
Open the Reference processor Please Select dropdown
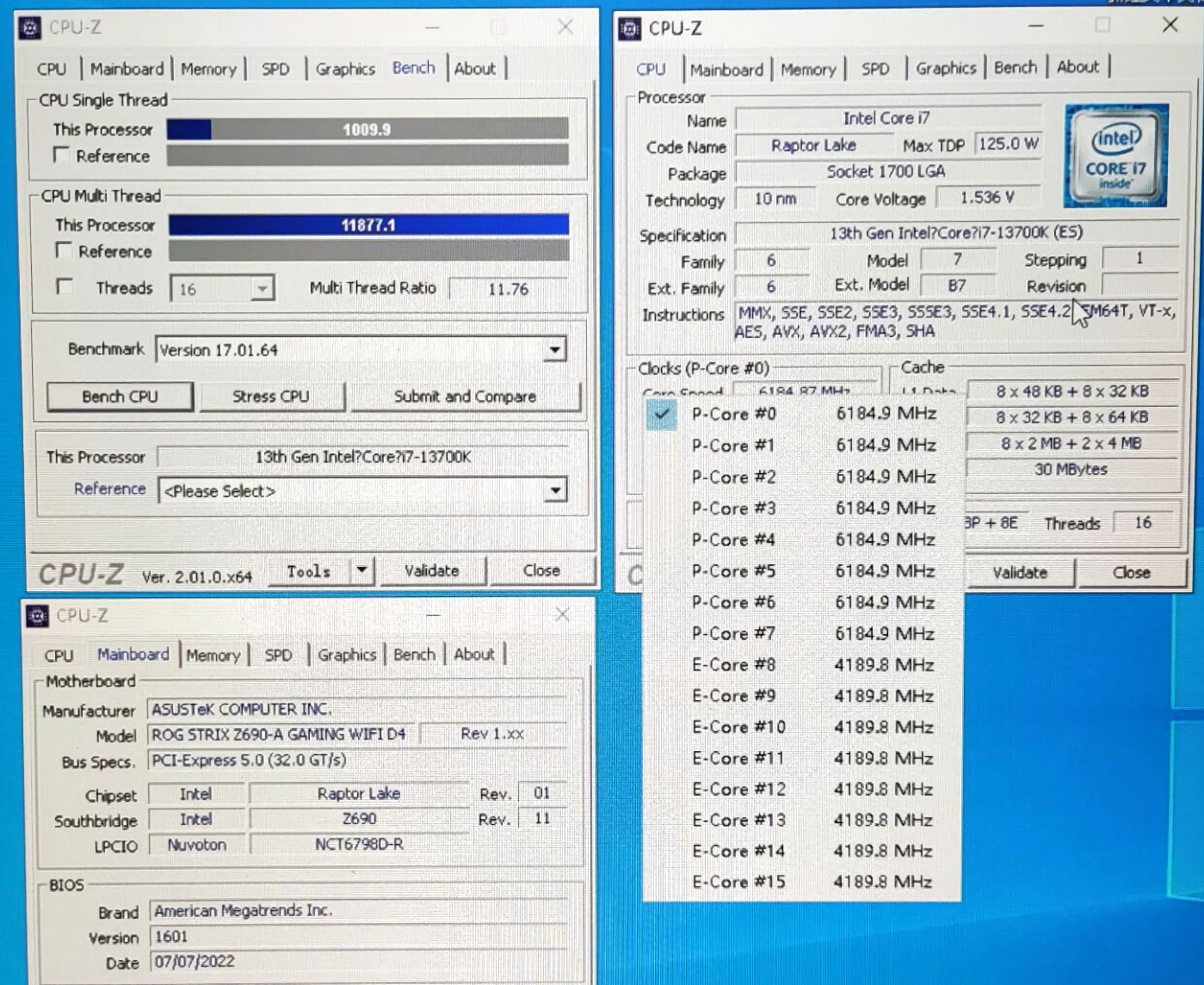[x=556, y=489]
